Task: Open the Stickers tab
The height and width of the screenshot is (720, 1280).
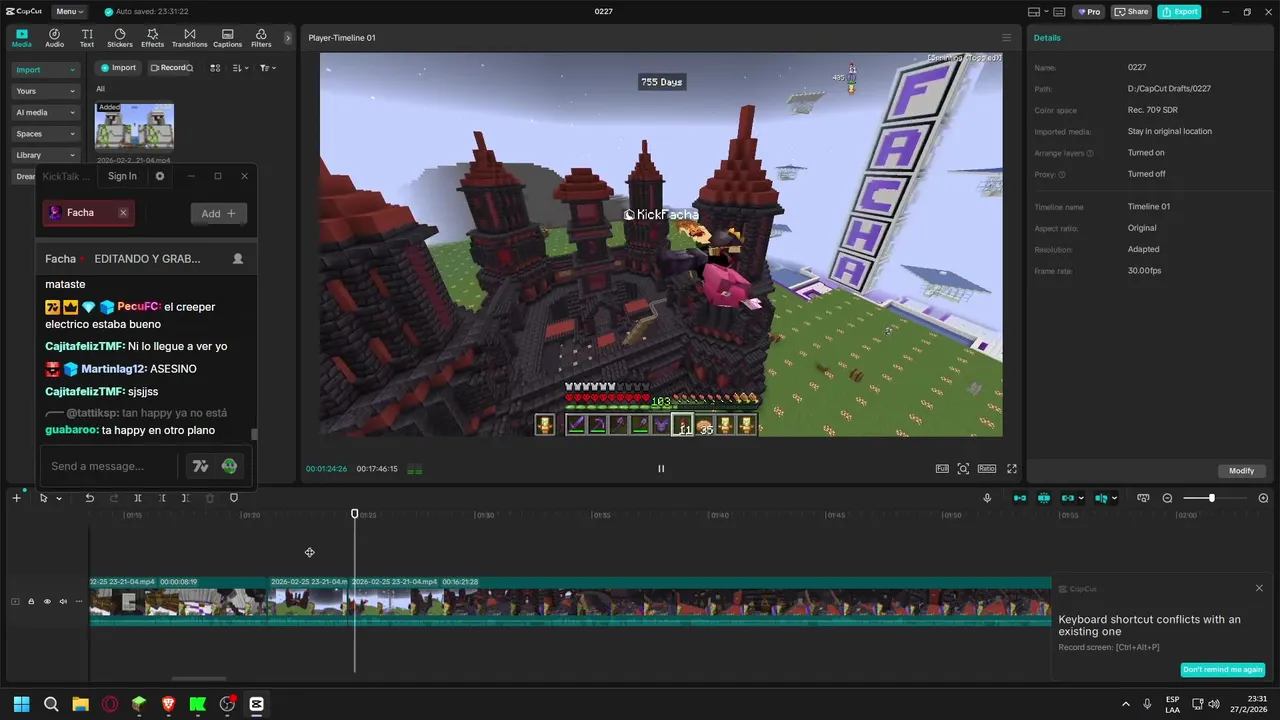Action: tap(120, 38)
